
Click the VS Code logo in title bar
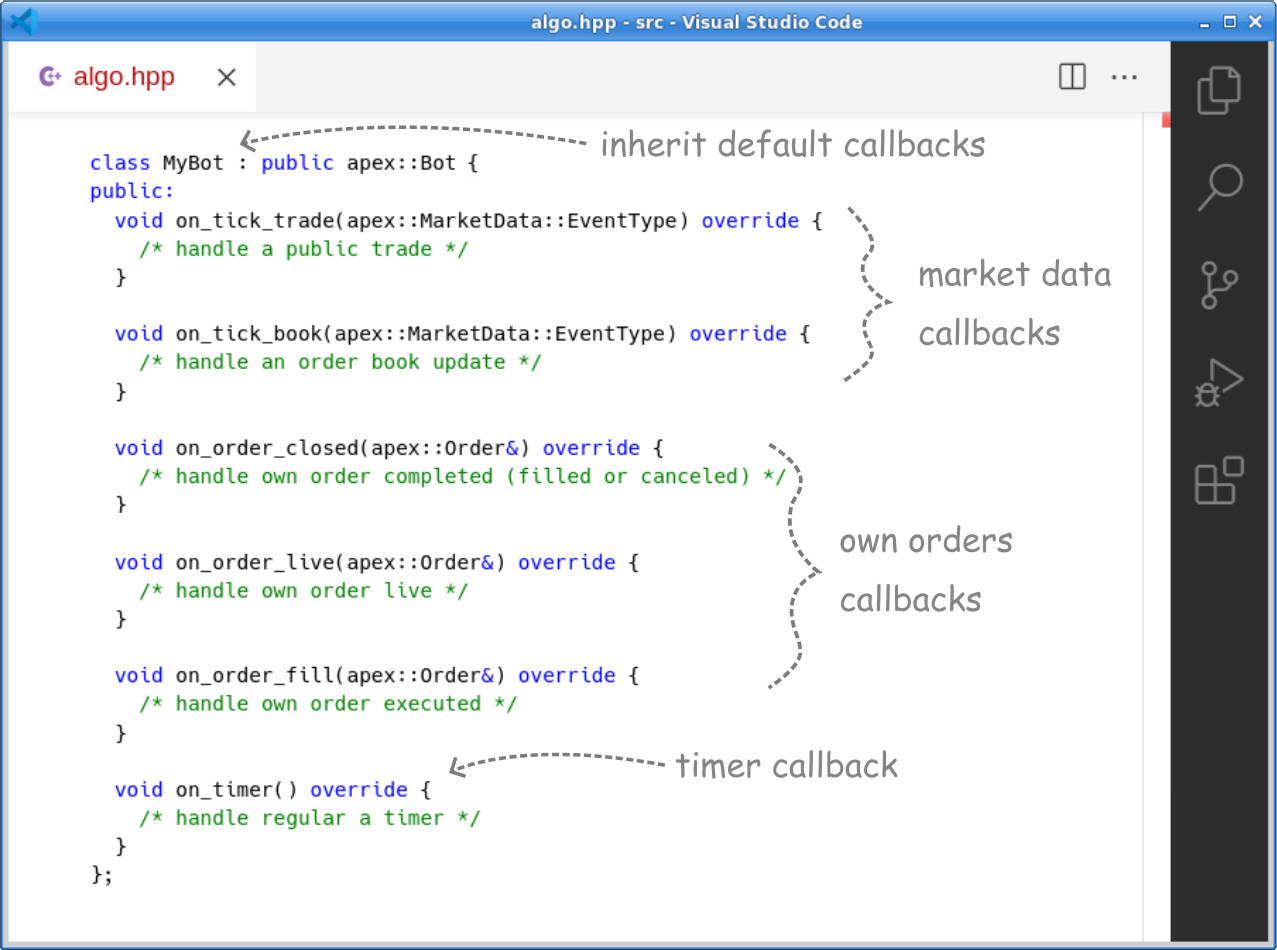click(x=21, y=21)
